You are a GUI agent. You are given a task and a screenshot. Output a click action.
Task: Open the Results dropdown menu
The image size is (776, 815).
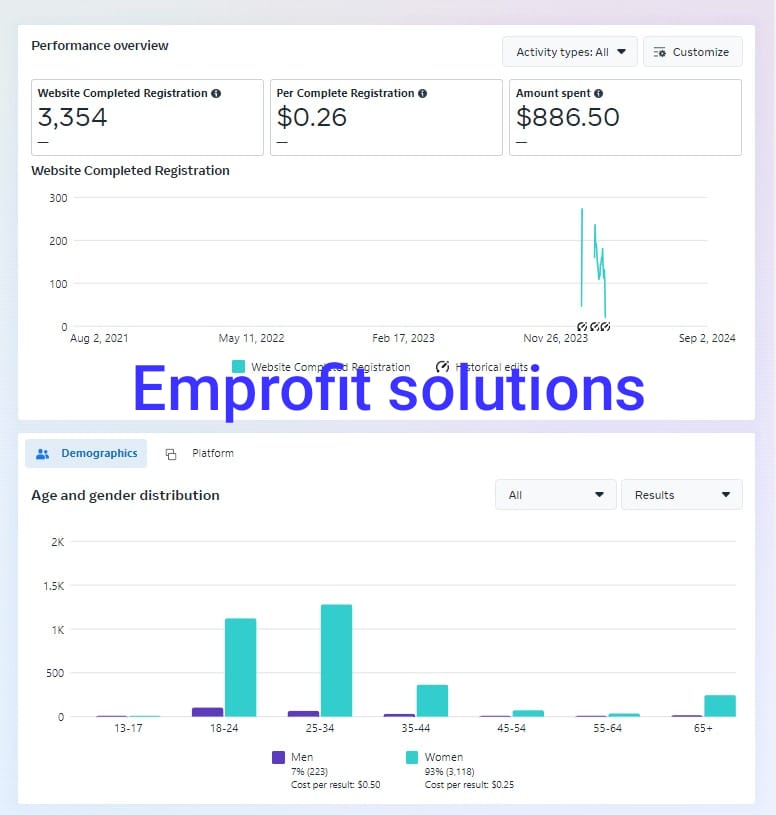(x=681, y=495)
